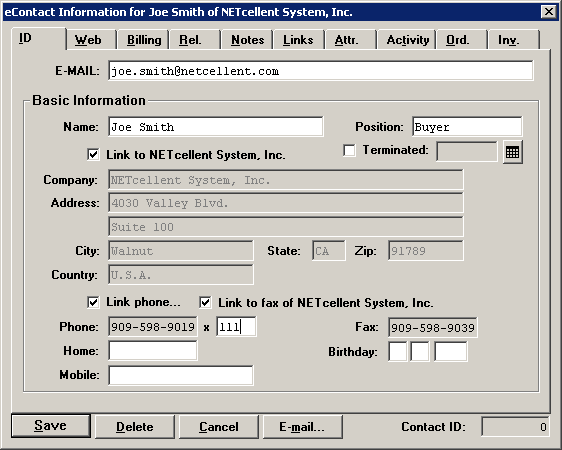This screenshot has width=562, height=450.
Task: Focus the Name field with Joe Smith
Action: coord(215,127)
